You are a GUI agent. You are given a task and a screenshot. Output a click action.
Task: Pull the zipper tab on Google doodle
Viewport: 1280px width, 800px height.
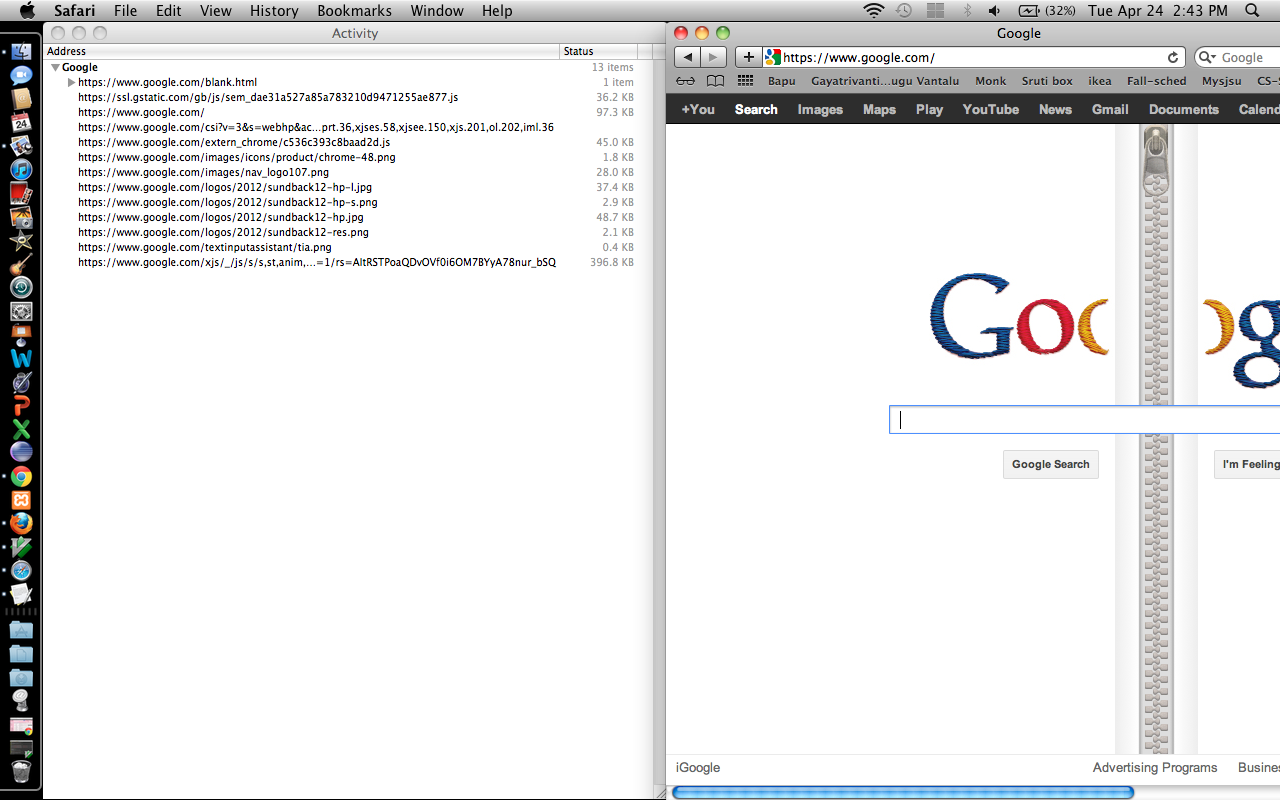pyautogui.click(x=1156, y=162)
